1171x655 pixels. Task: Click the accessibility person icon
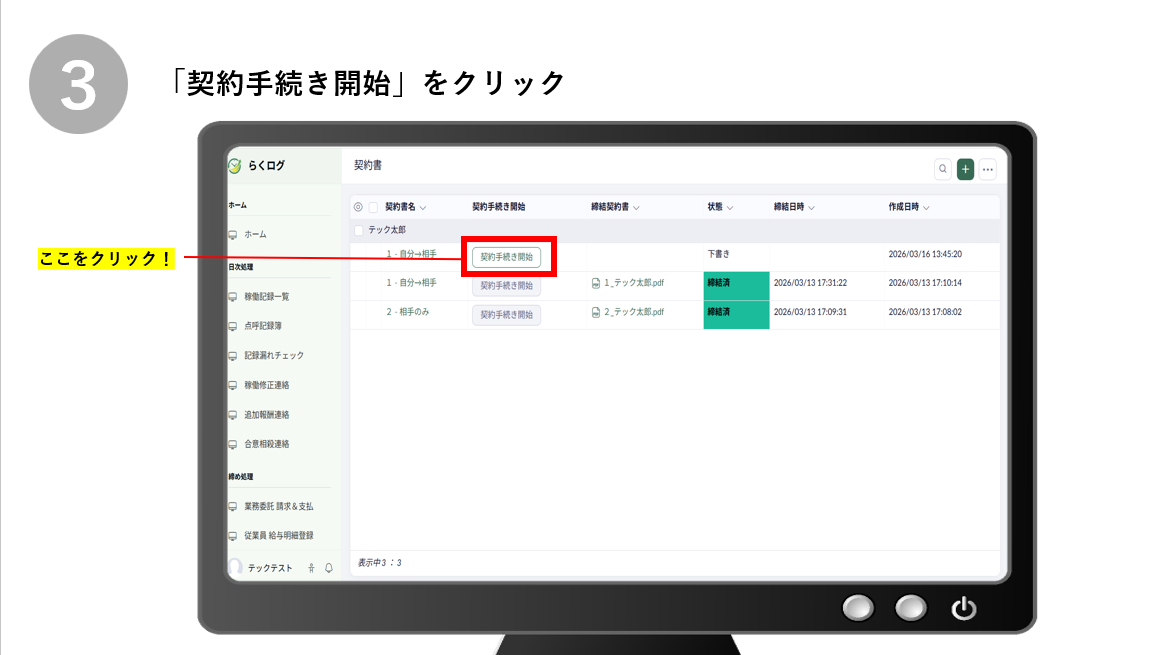312,568
